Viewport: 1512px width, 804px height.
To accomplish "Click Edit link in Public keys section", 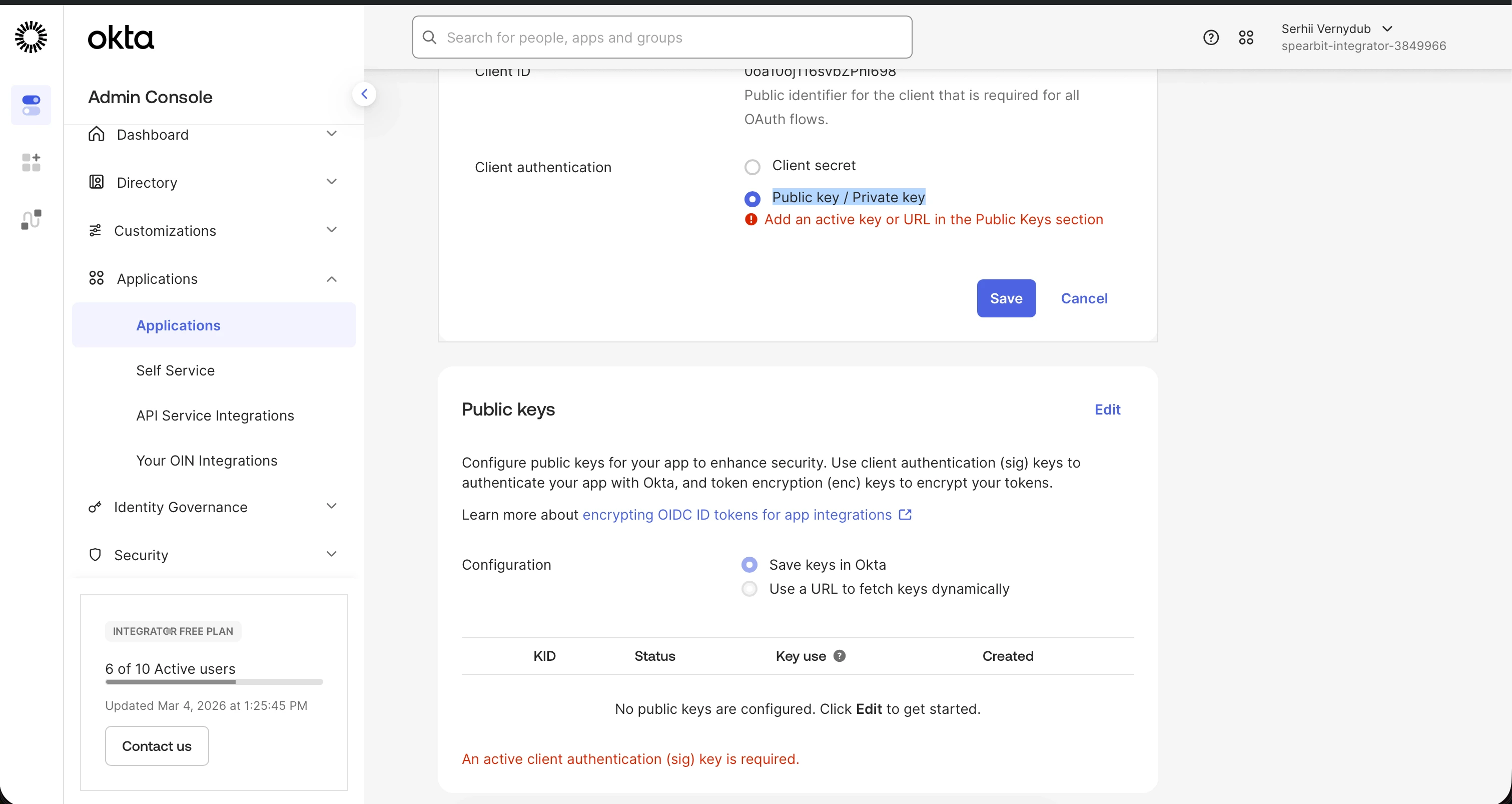I will pyautogui.click(x=1107, y=410).
